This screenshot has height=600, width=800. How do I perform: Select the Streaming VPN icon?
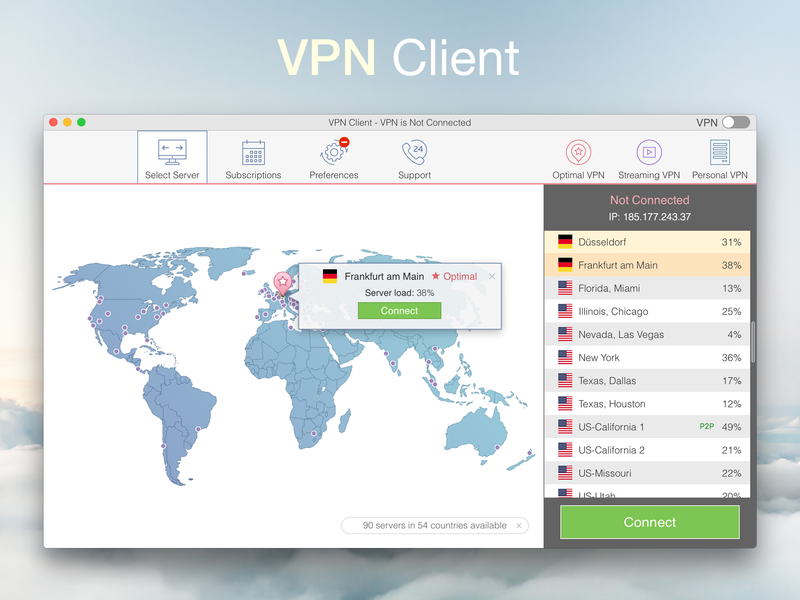click(x=649, y=152)
